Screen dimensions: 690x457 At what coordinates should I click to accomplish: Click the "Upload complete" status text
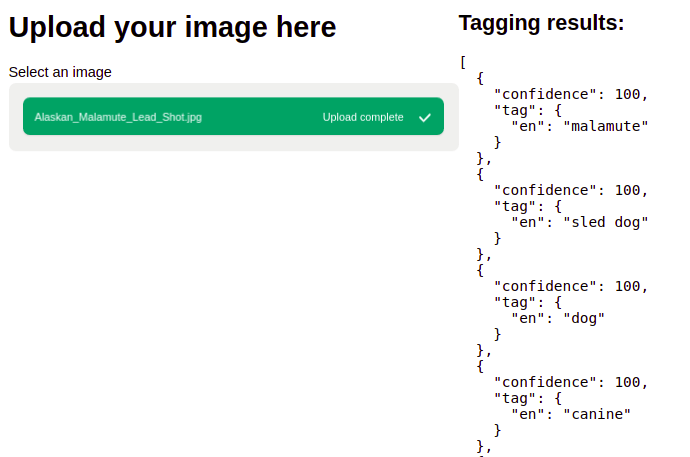coord(363,117)
